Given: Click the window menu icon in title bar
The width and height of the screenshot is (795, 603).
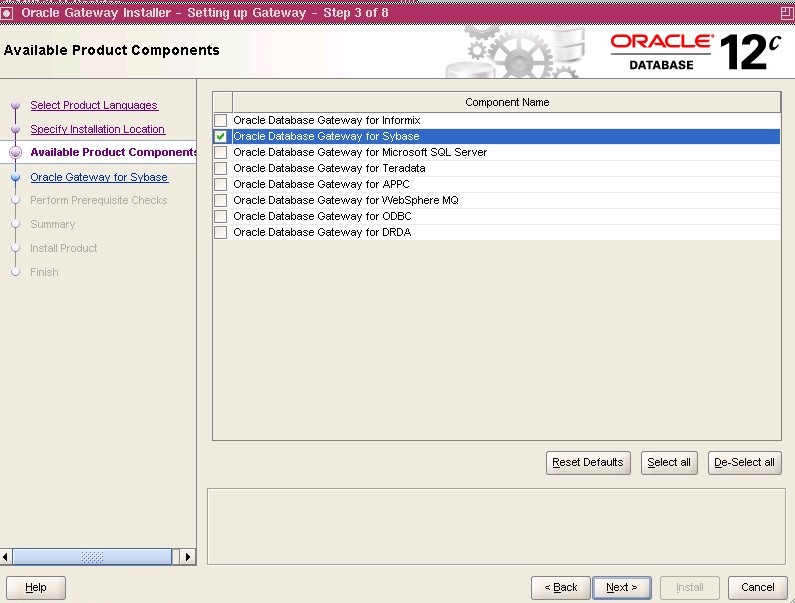Looking at the screenshot, I should tap(7, 13).
